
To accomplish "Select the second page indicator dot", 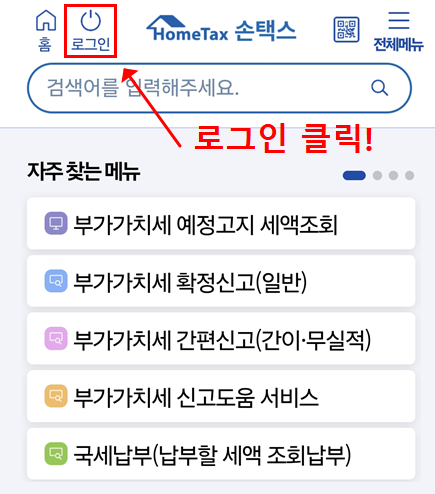I will [x=377, y=175].
